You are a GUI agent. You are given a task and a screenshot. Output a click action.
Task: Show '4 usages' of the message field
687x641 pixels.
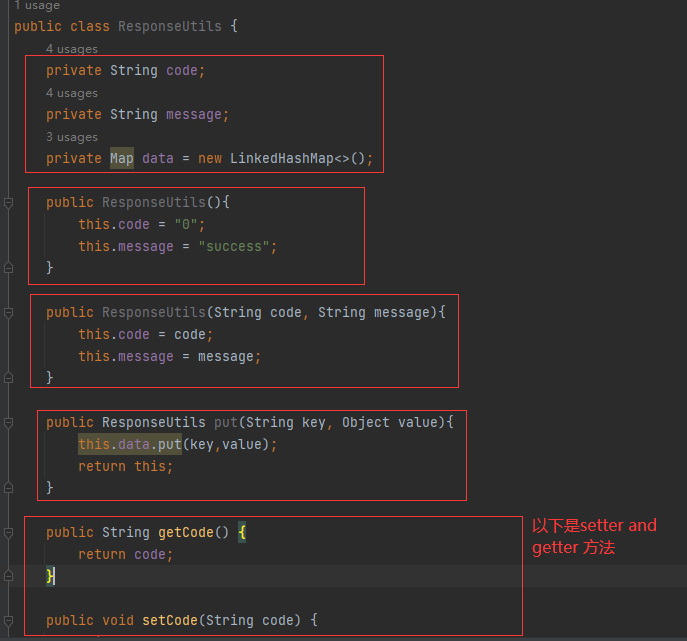71,93
